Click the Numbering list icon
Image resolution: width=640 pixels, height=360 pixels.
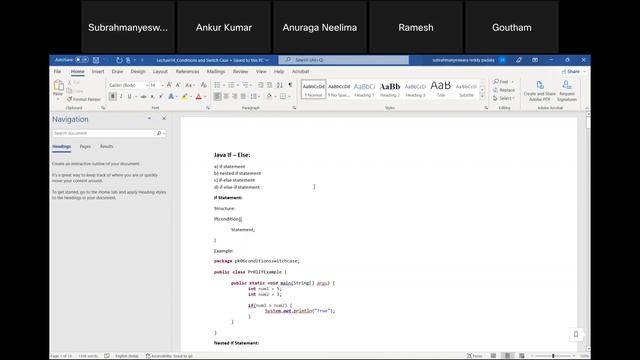[x=231, y=85]
